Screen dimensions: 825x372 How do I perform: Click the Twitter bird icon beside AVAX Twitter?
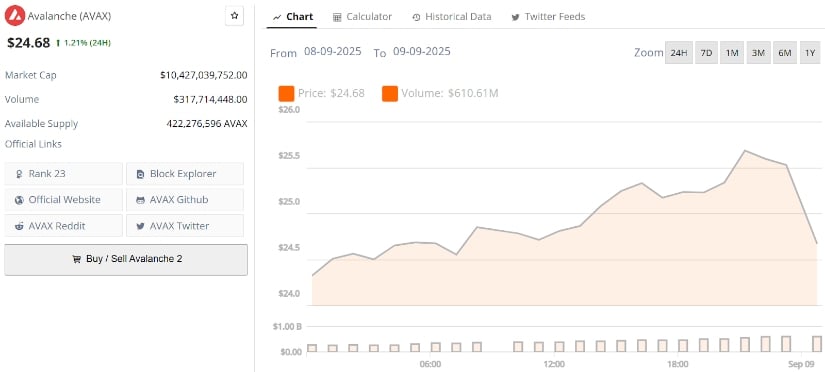(140, 226)
